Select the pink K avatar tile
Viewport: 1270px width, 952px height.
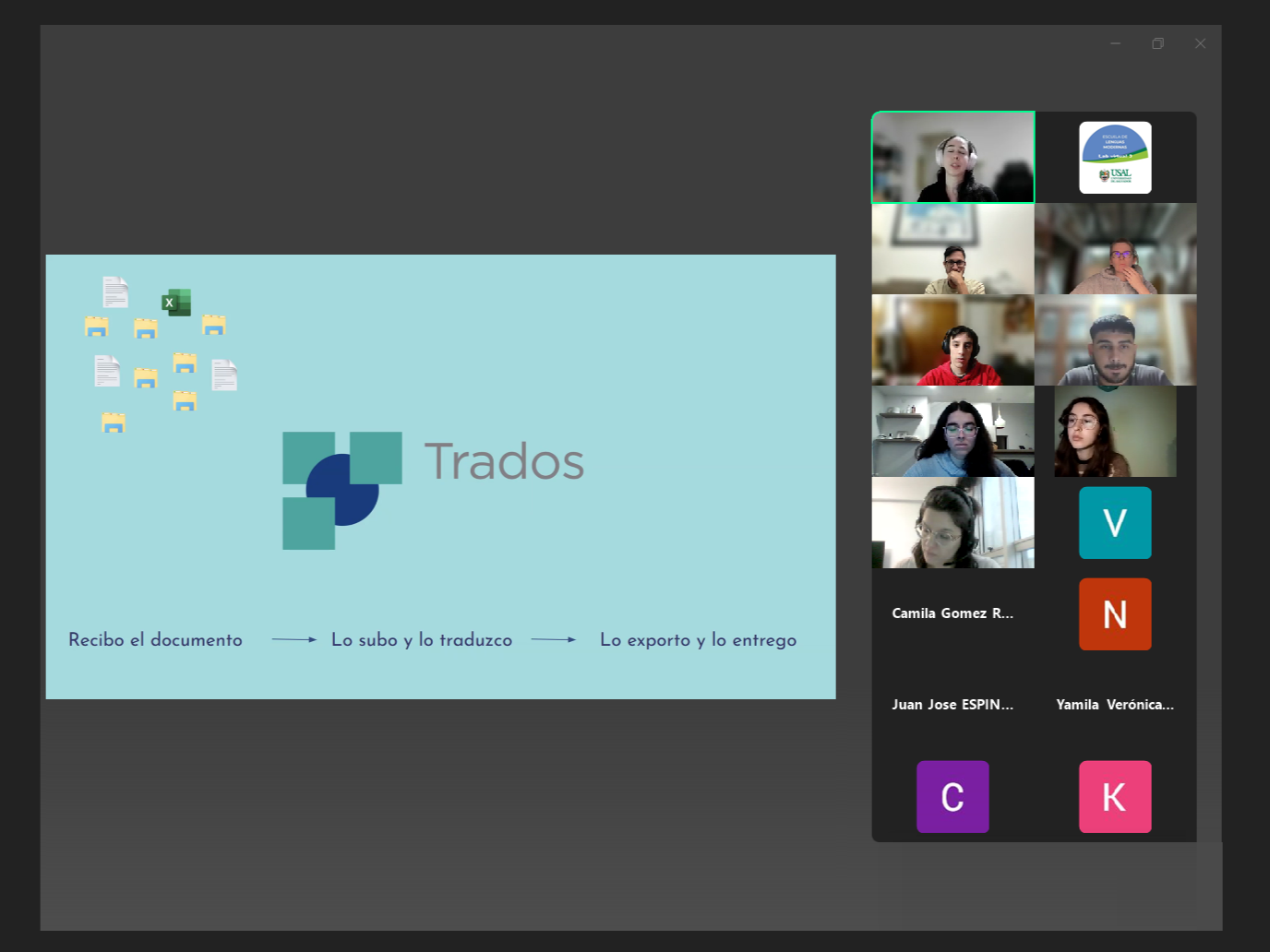tap(1115, 797)
